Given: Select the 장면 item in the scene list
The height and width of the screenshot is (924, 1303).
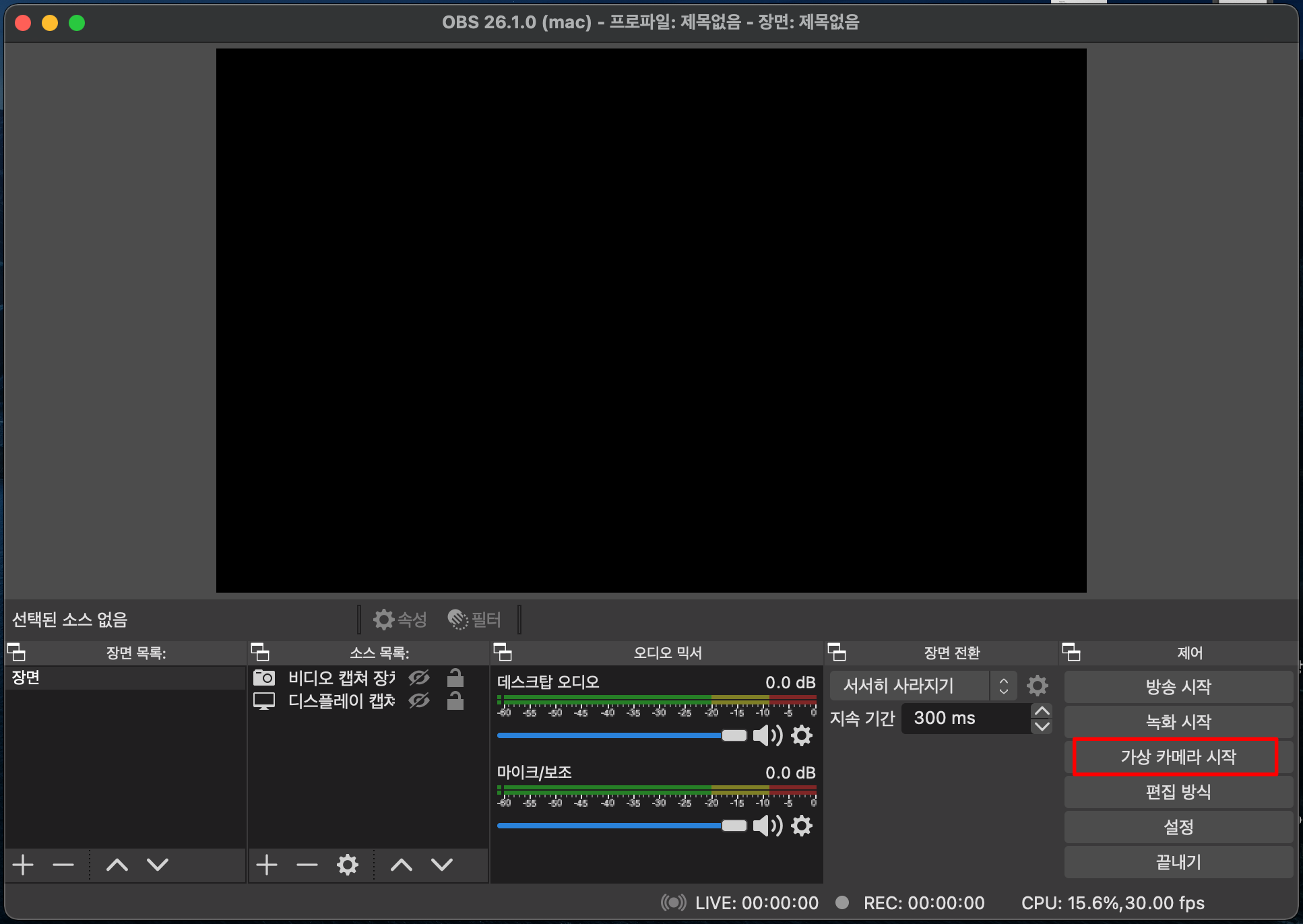Looking at the screenshot, I should click(x=125, y=678).
